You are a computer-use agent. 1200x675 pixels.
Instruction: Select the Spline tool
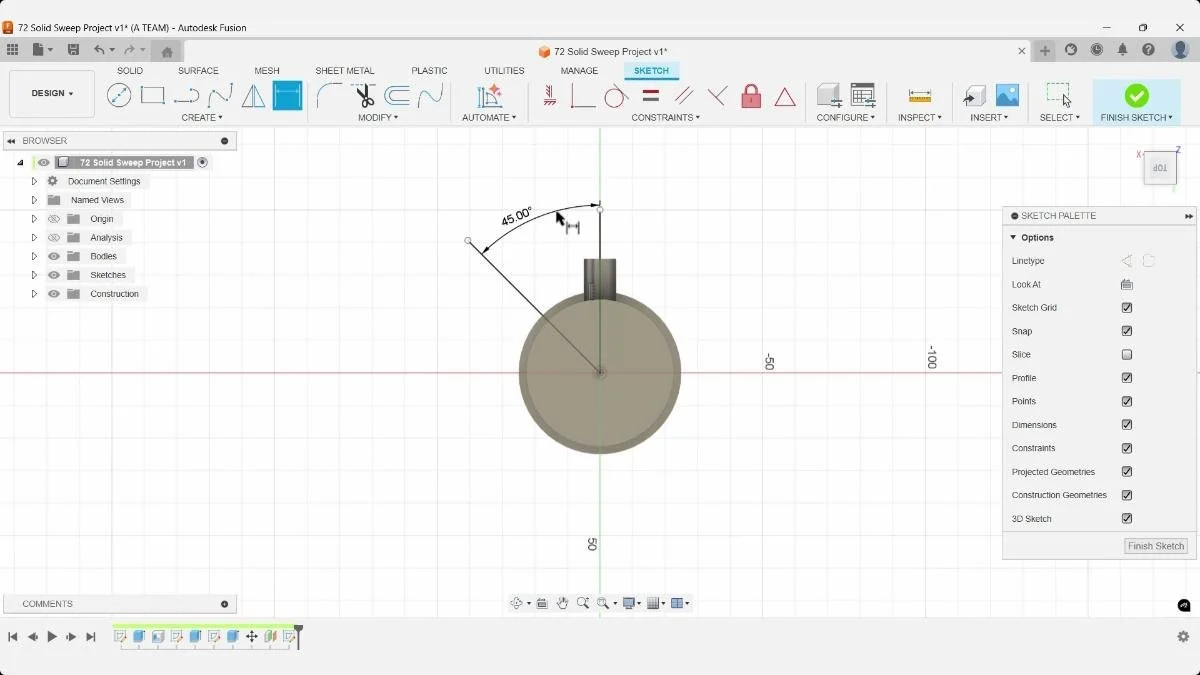click(x=220, y=95)
